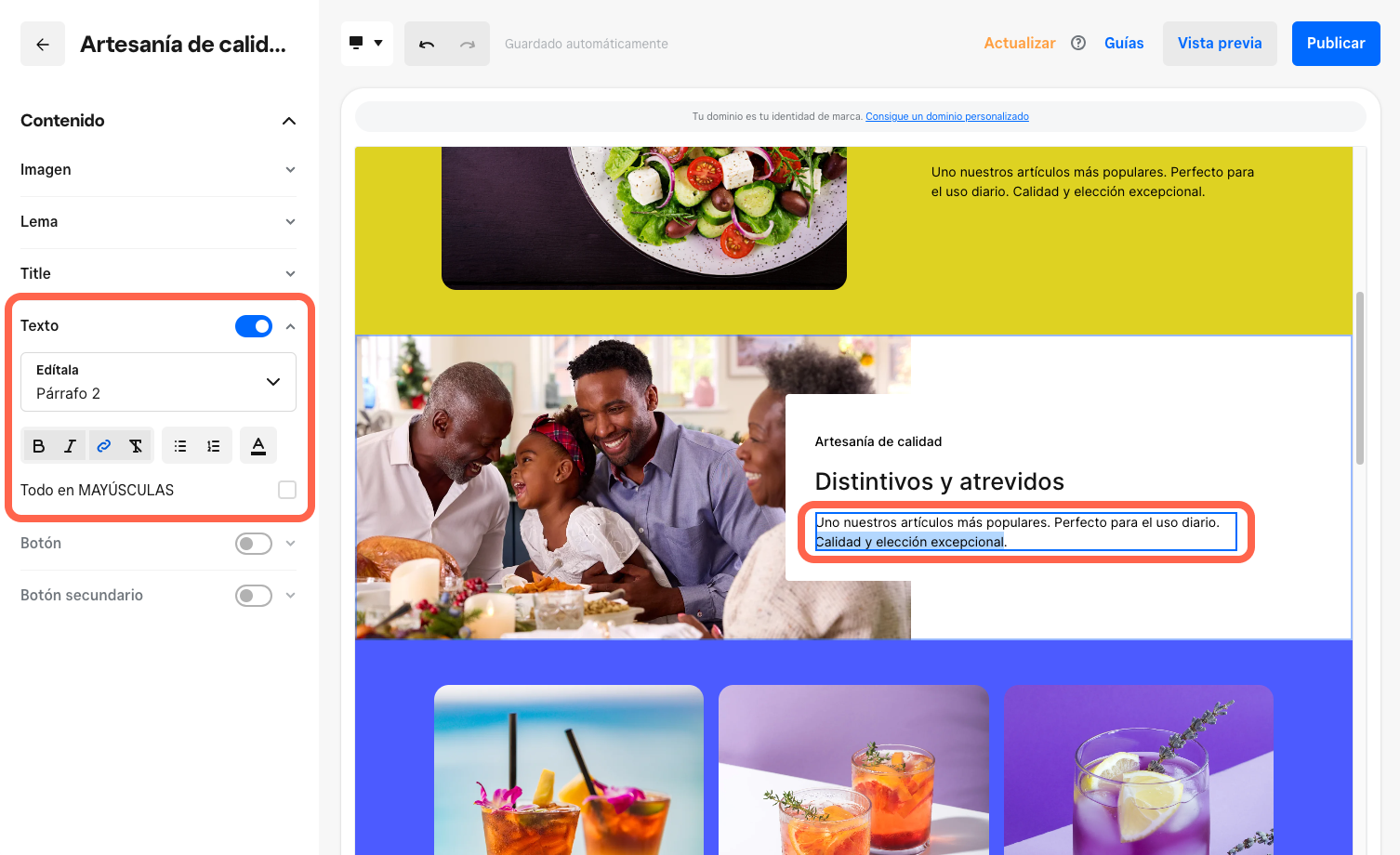Check the Todo en MAYÚSCULAS box
Image resolution: width=1400 pixels, height=855 pixels.
pos(287,490)
